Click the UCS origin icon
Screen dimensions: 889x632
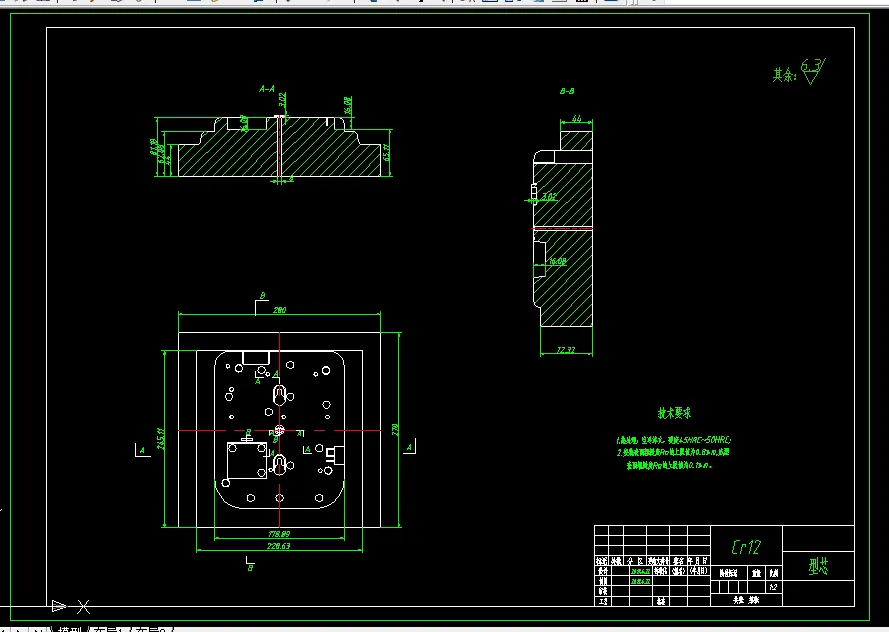pyautogui.click(x=70, y=606)
